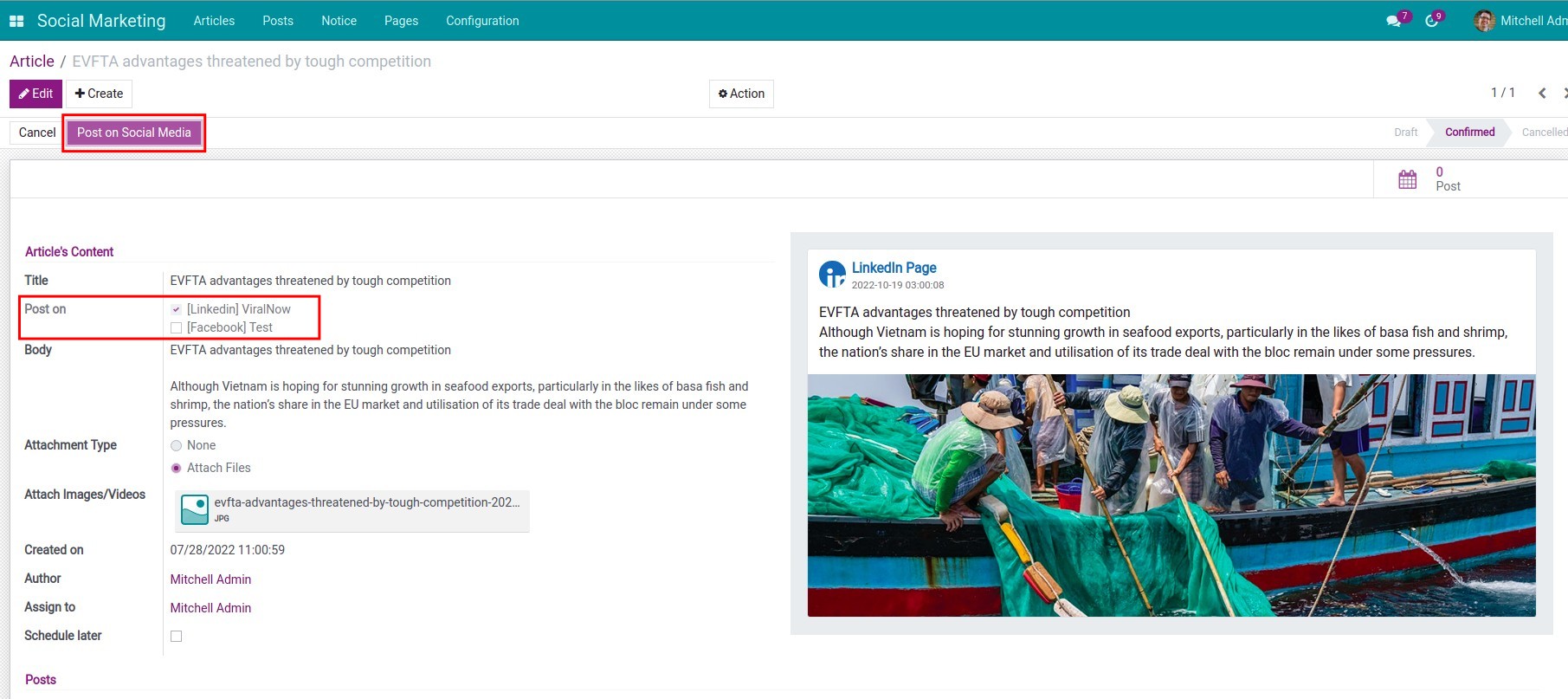
Task: Open the Action dropdown
Action: pos(741,94)
